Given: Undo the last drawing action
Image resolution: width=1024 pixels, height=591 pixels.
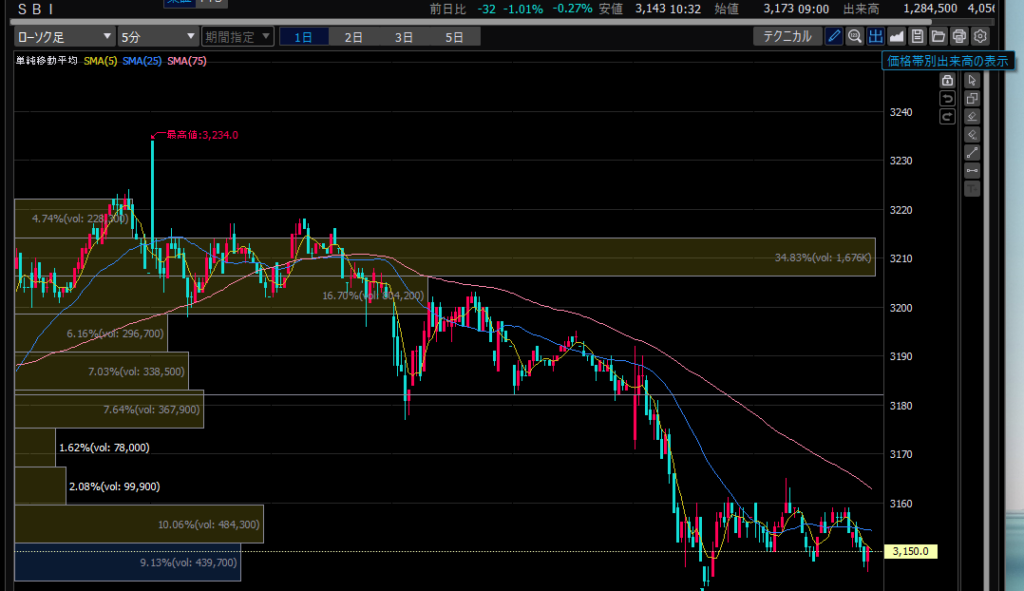Looking at the screenshot, I should coord(947,98).
